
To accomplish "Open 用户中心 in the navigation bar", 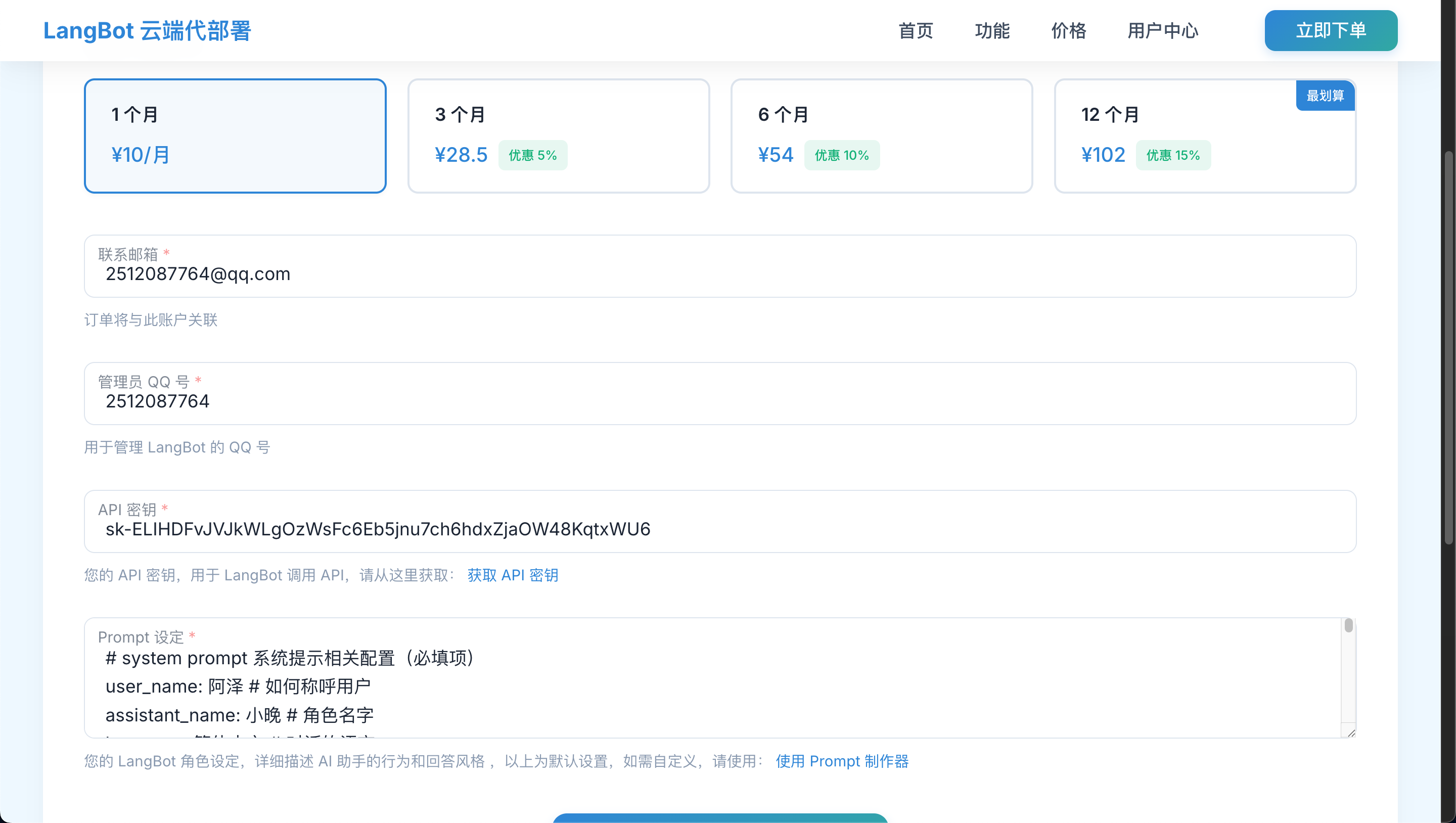I will tap(1163, 30).
